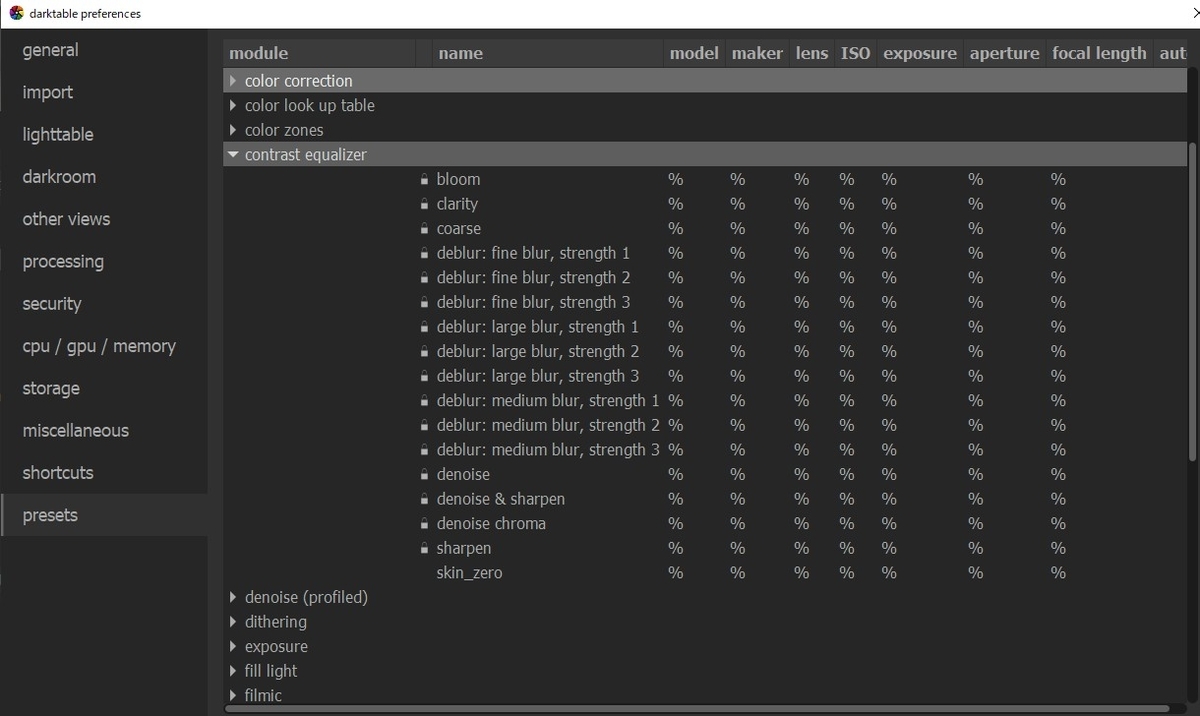Select the sharpen preset name

pos(464,549)
